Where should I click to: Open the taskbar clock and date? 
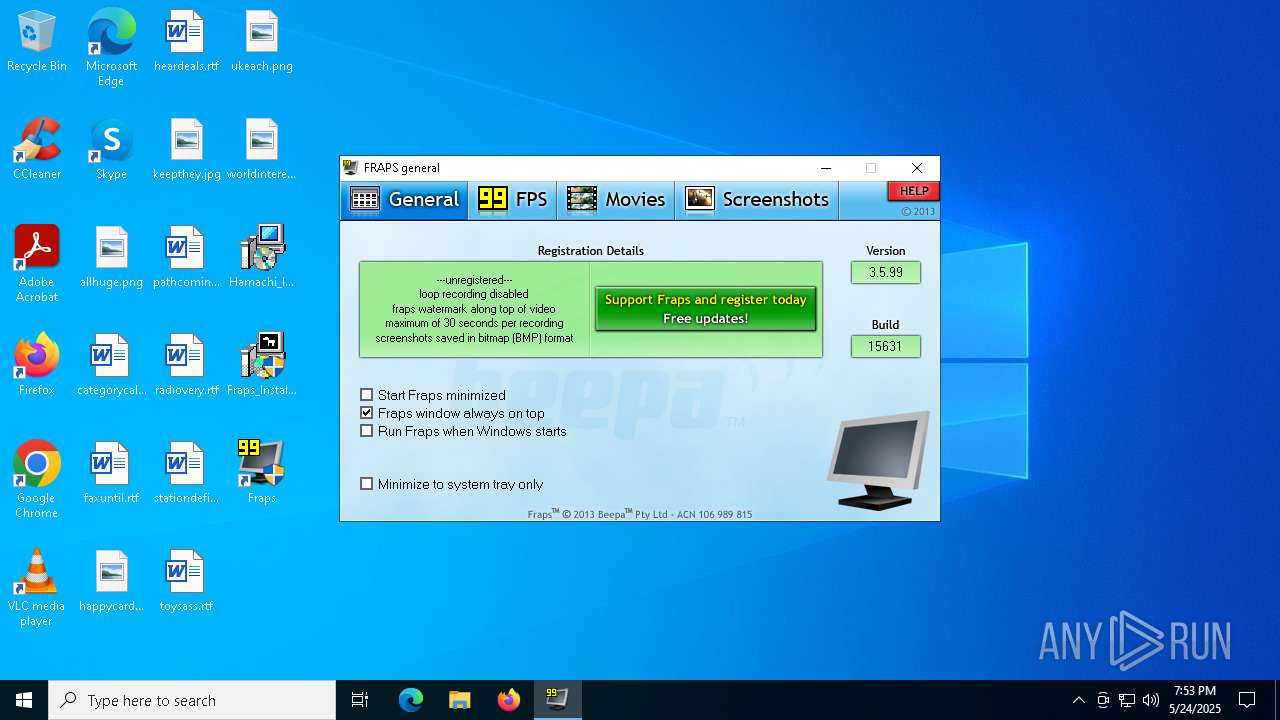coord(1195,700)
